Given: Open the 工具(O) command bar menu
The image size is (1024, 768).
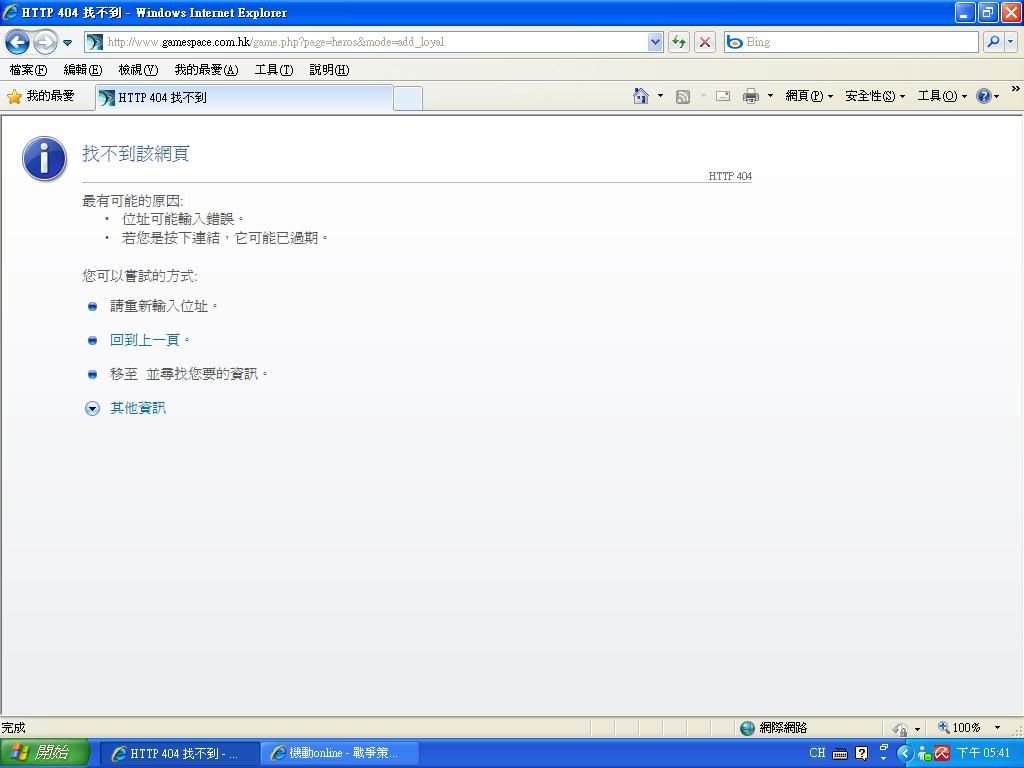Looking at the screenshot, I should click(x=942, y=97).
